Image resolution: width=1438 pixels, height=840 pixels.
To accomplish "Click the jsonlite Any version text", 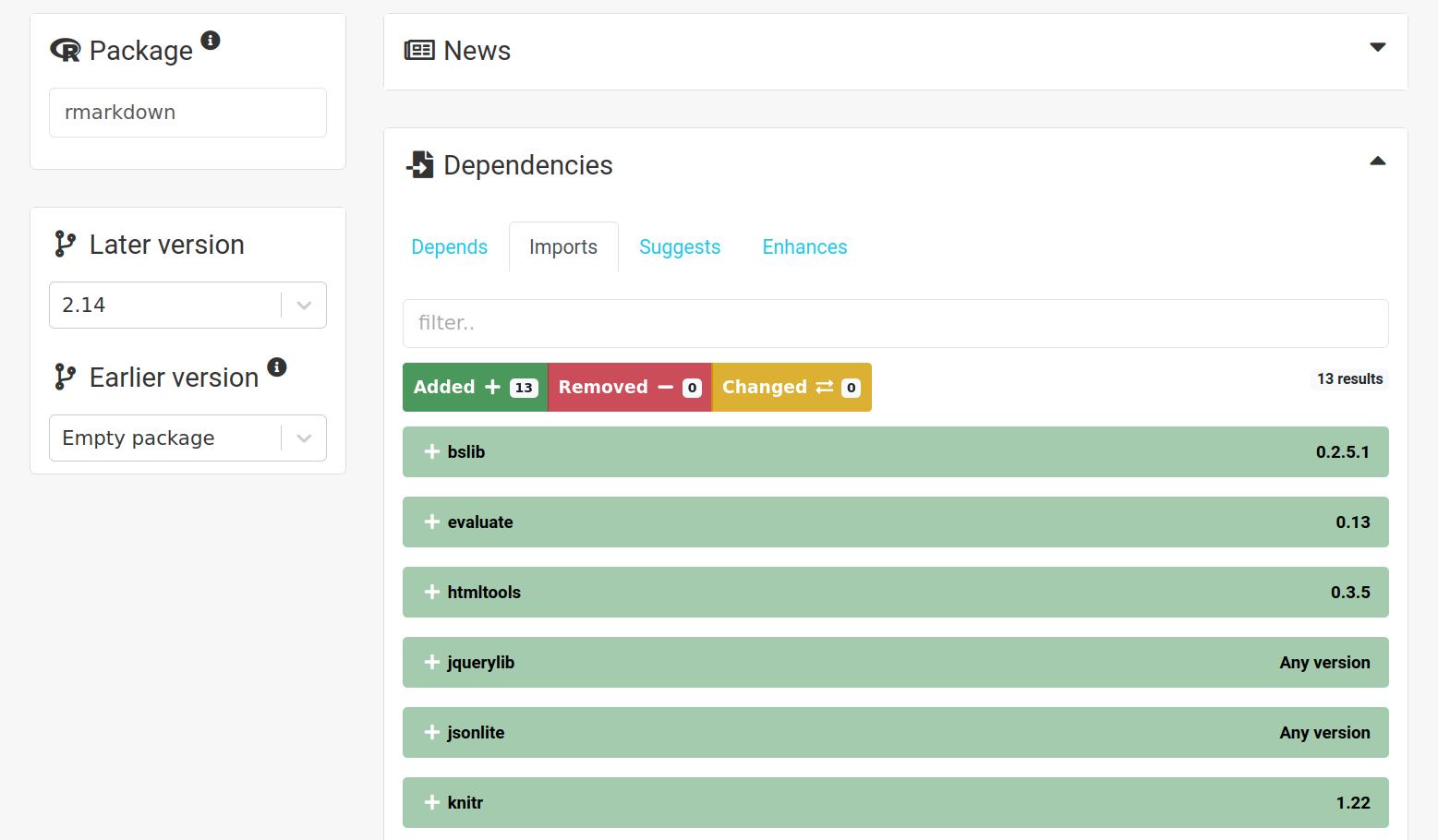I will click(x=1324, y=732).
